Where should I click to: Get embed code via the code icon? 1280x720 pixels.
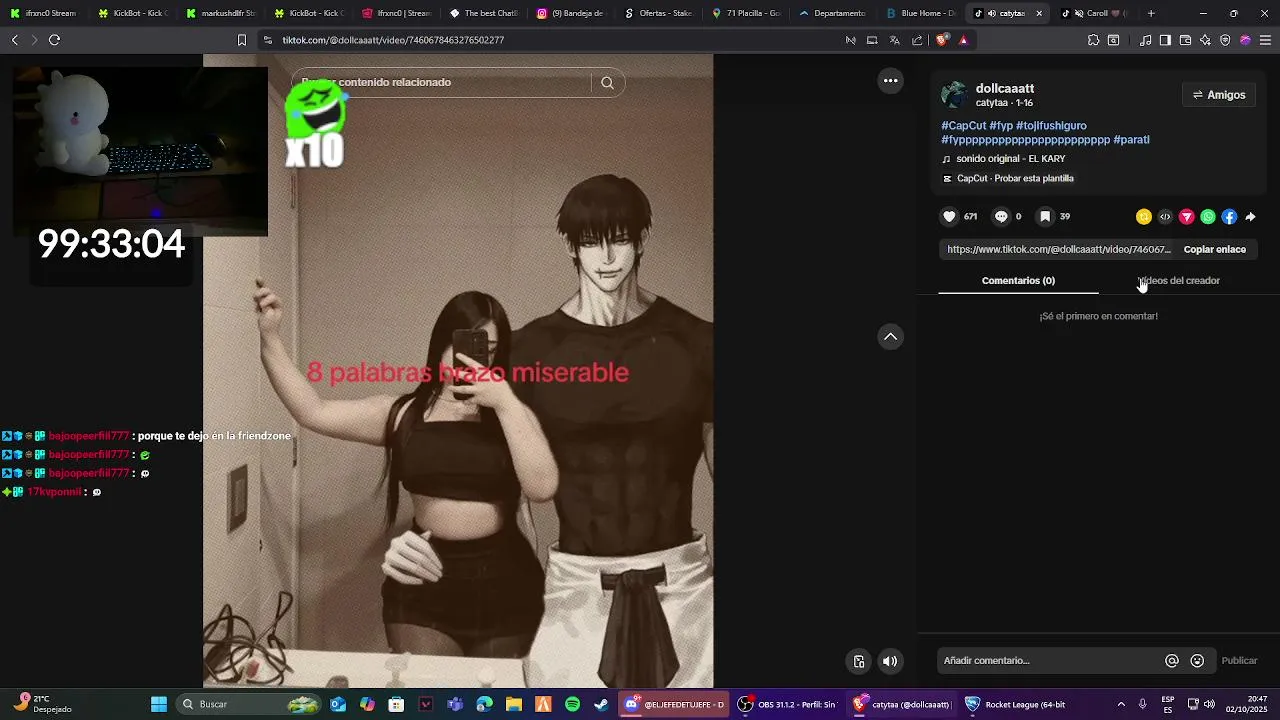(1165, 217)
